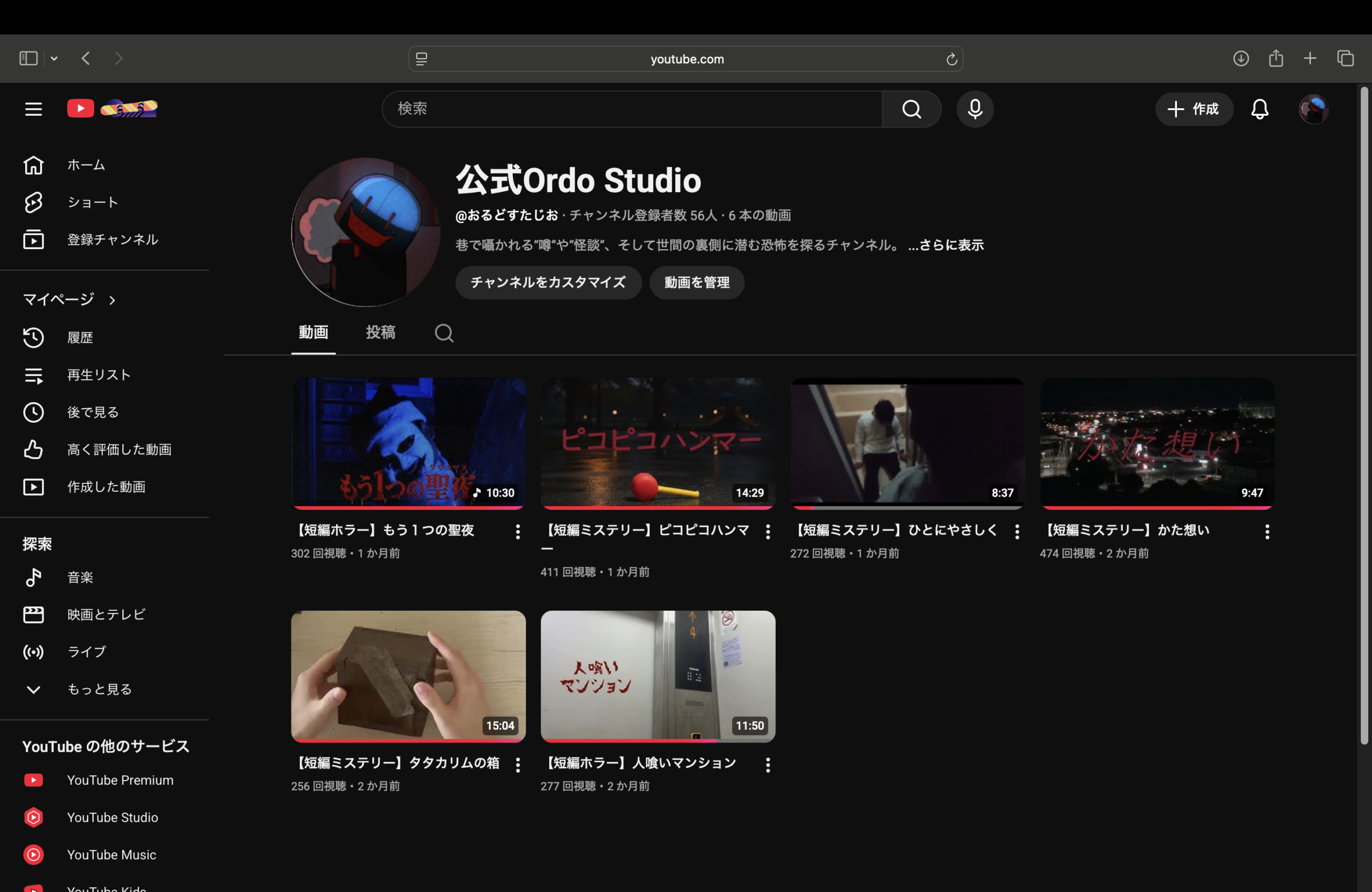The height and width of the screenshot is (892, 1372).
Task: Open the notifications bell
Action: (1259, 109)
